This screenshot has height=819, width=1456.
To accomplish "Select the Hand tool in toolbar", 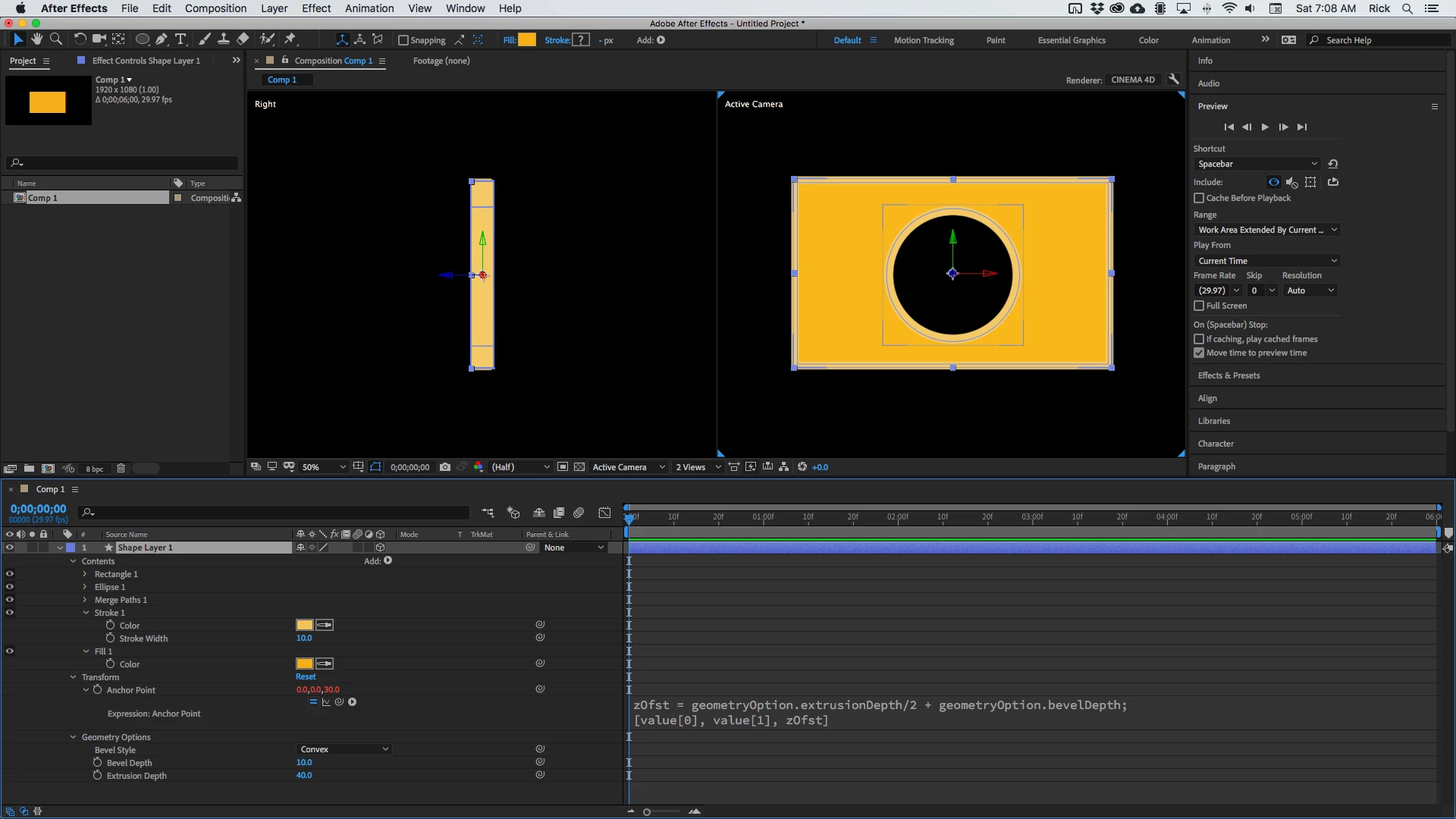I will (x=36, y=39).
